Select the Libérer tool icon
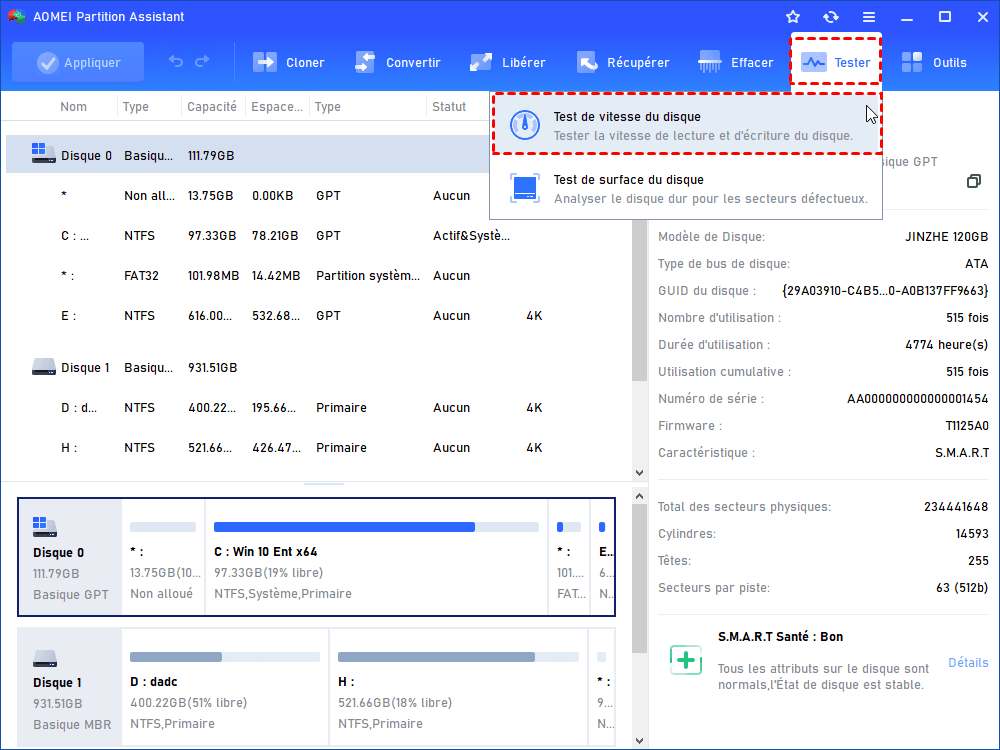The height and width of the screenshot is (750, 1000). [481, 62]
